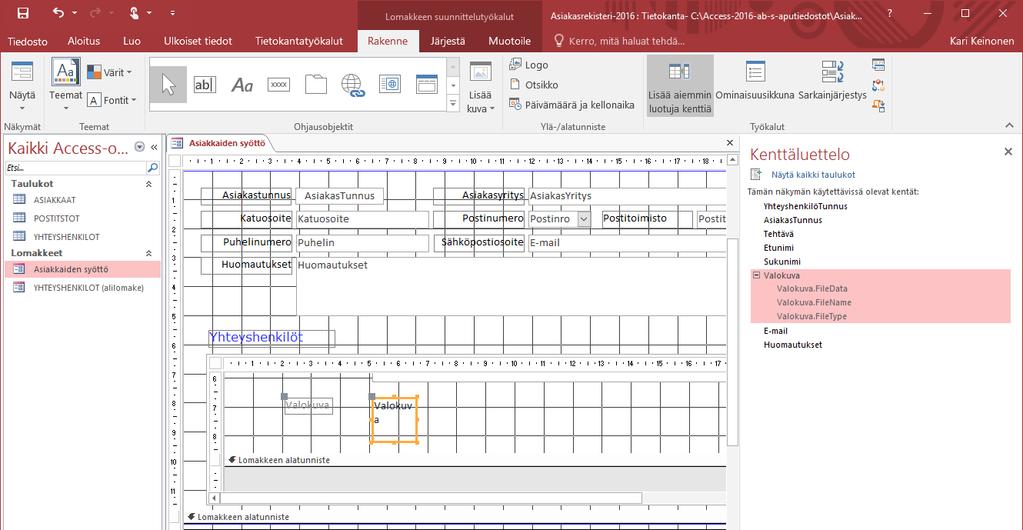Open the Teemat themes dropdown
Viewport: 1023px width, 530px height.
coord(66,107)
